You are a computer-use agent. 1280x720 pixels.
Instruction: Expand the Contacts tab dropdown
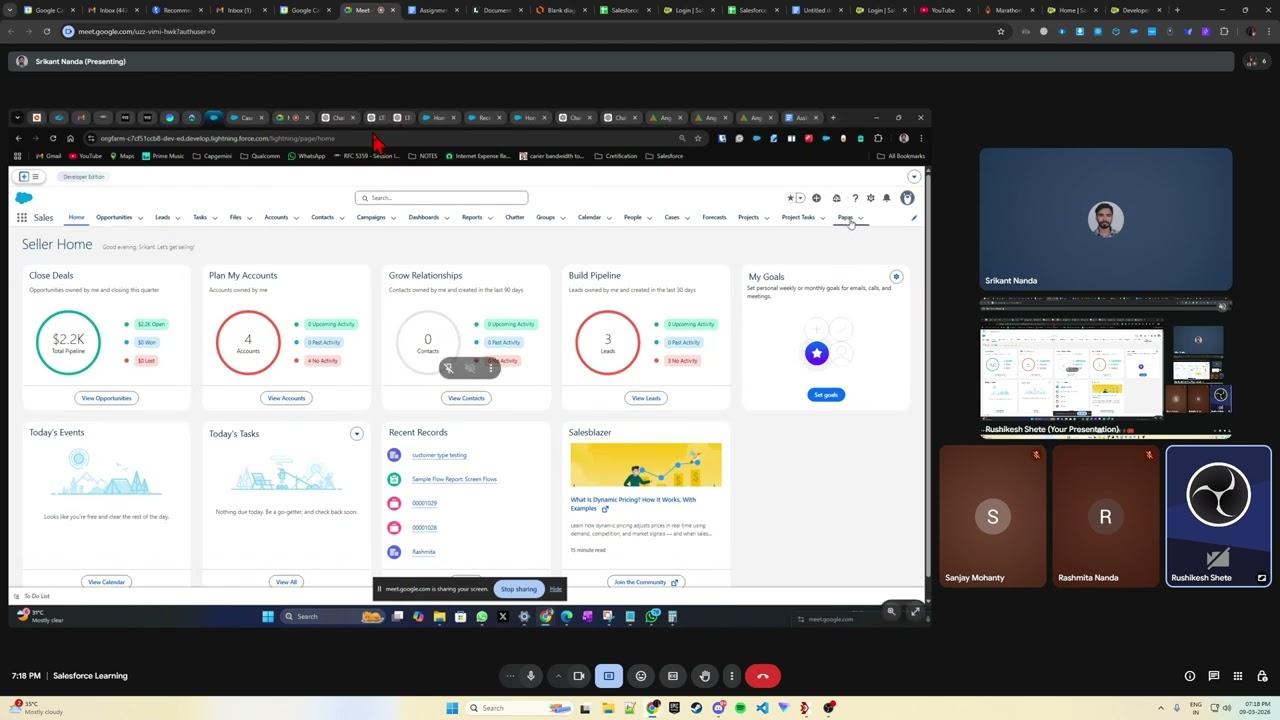[343, 218]
